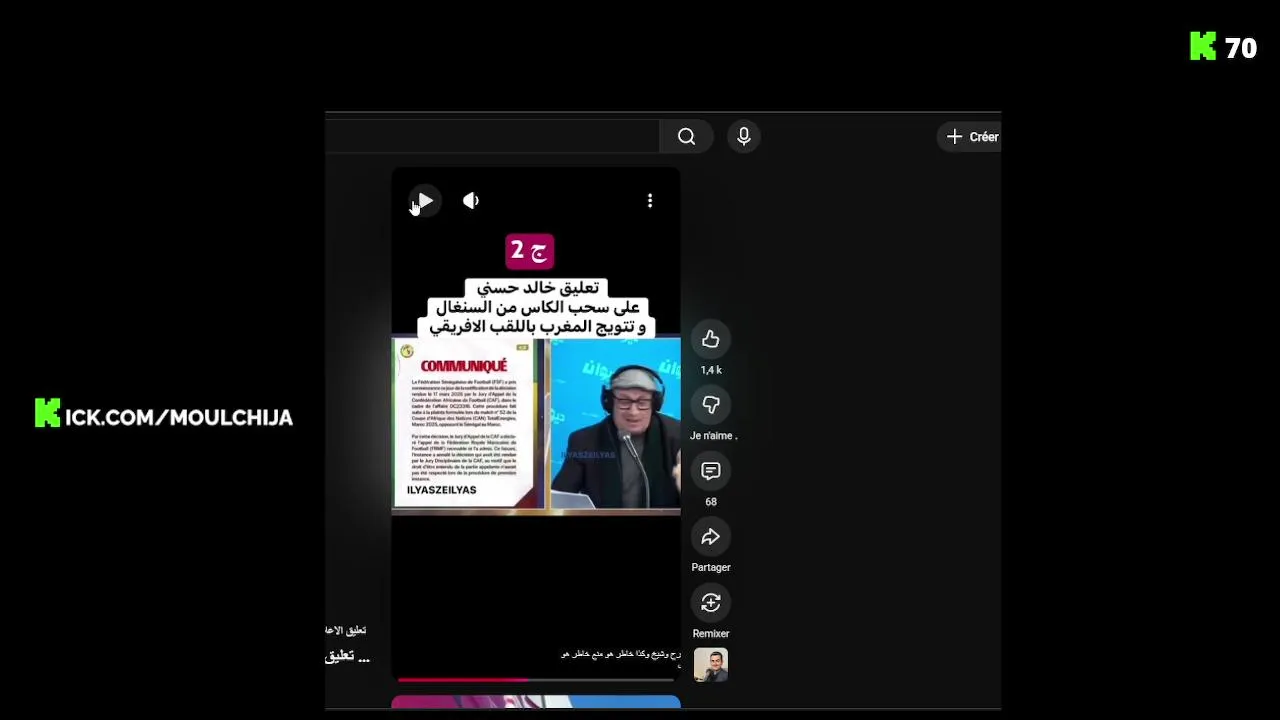Open the Créer create button
The width and height of the screenshot is (1280, 720).
click(970, 137)
